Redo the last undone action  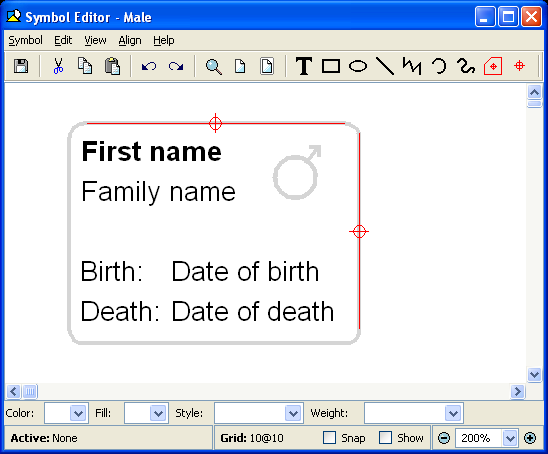tap(176, 66)
